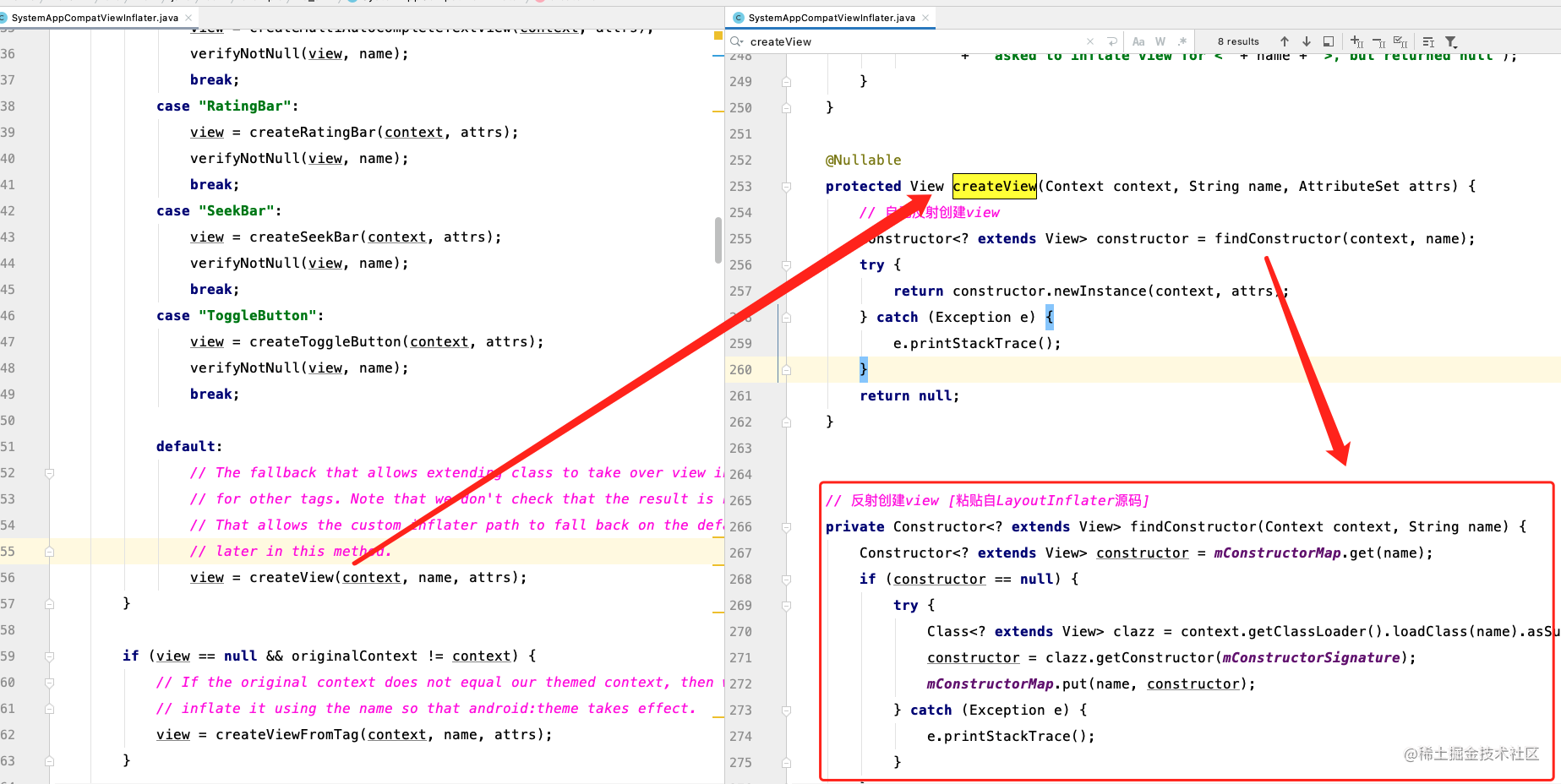Add selection for next occurrence
This screenshot has height=784, width=1561.
click(1356, 41)
